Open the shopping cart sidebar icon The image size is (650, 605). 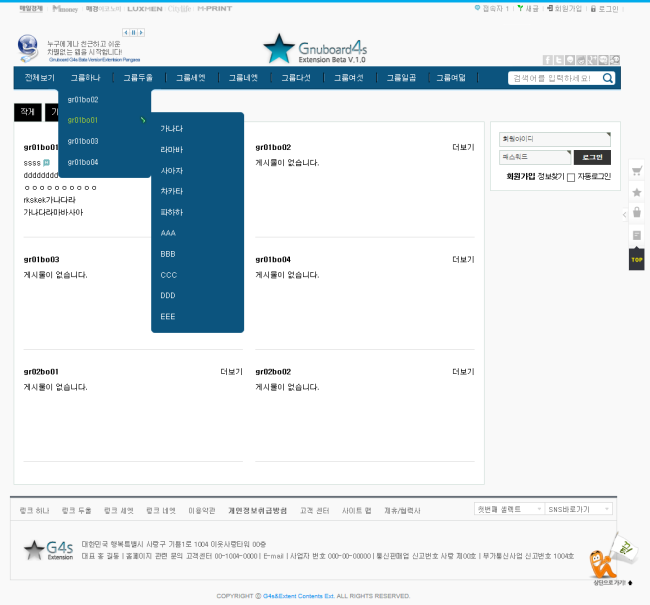(x=637, y=171)
